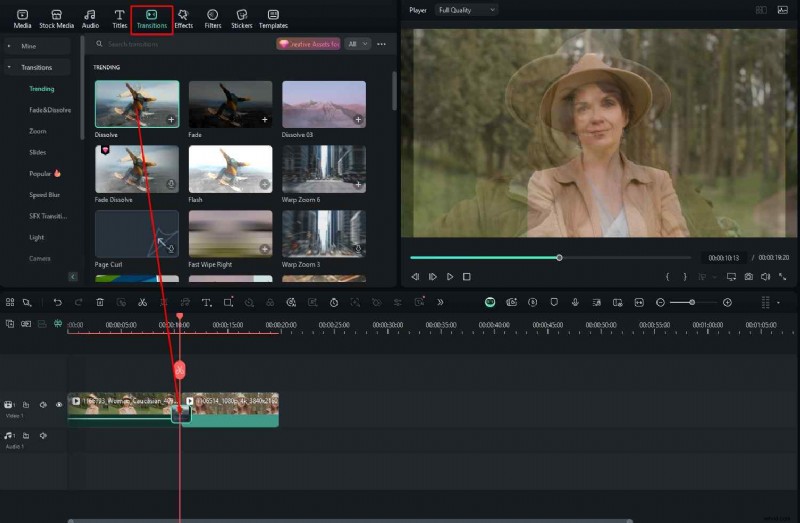Click the Text tool icon in timeline toolbar
This screenshot has width=800, height=523.
coord(206,302)
